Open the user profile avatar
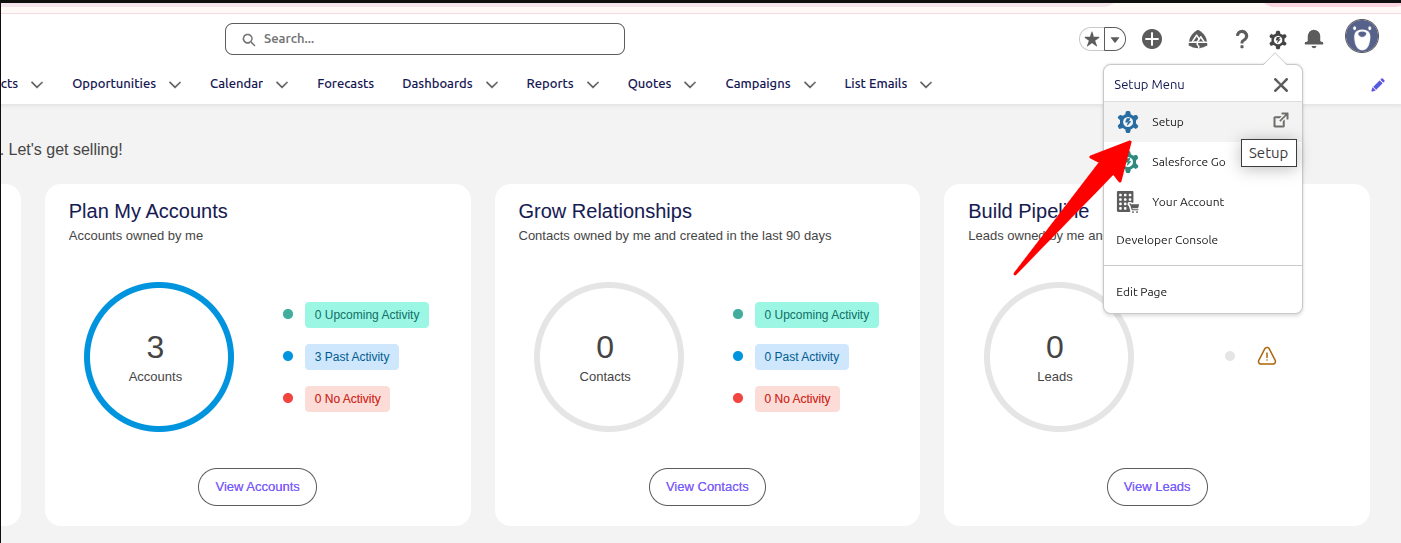This screenshot has width=1401, height=543. pos(1361,37)
